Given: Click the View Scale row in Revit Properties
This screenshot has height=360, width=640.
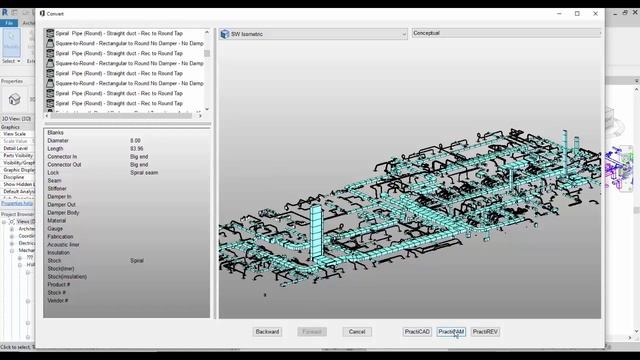Looking at the screenshot, I should pyautogui.click(x=18, y=134).
